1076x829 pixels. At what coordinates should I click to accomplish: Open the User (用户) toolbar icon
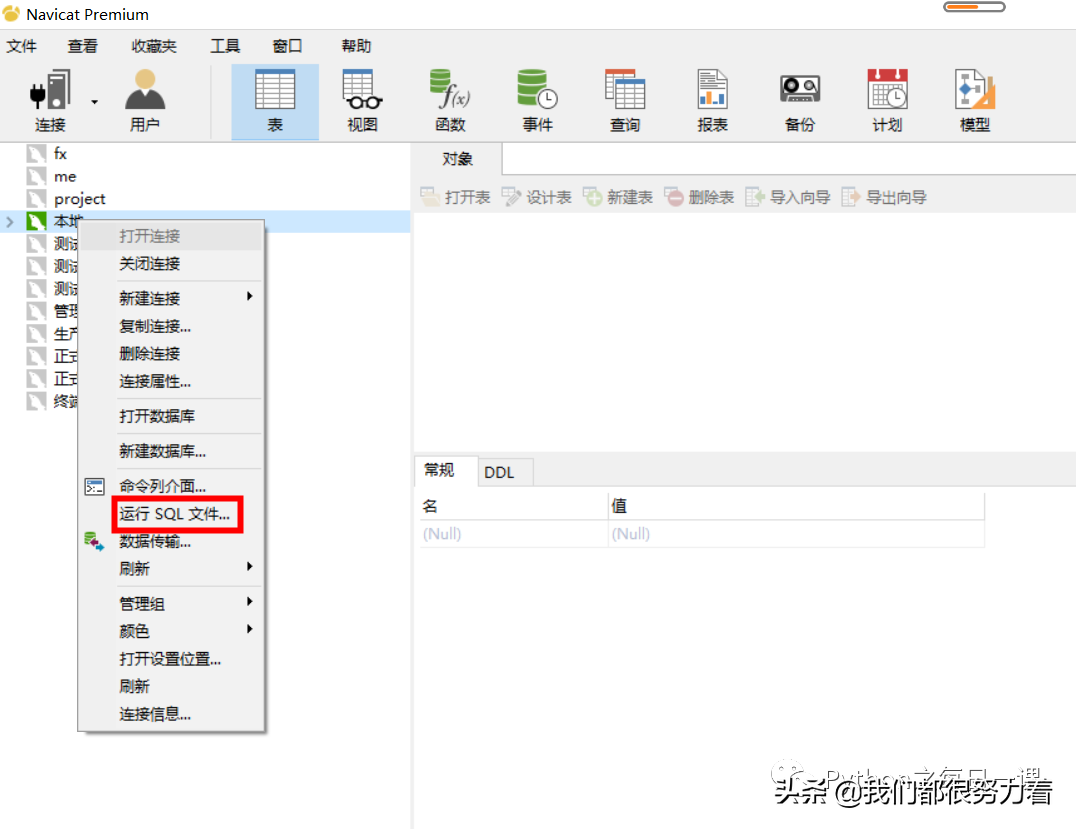coord(145,102)
